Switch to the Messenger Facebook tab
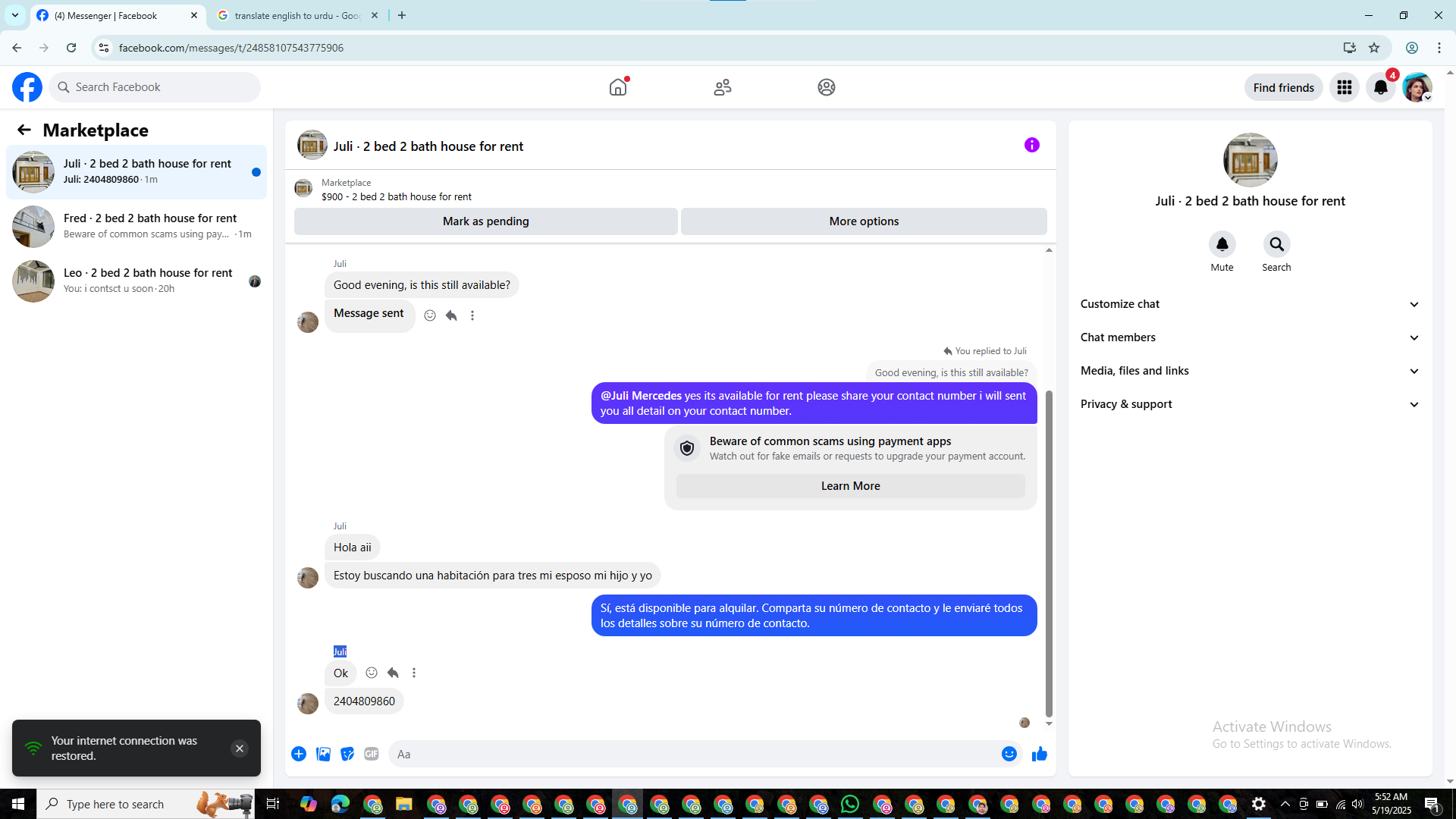 tap(118, 15)
